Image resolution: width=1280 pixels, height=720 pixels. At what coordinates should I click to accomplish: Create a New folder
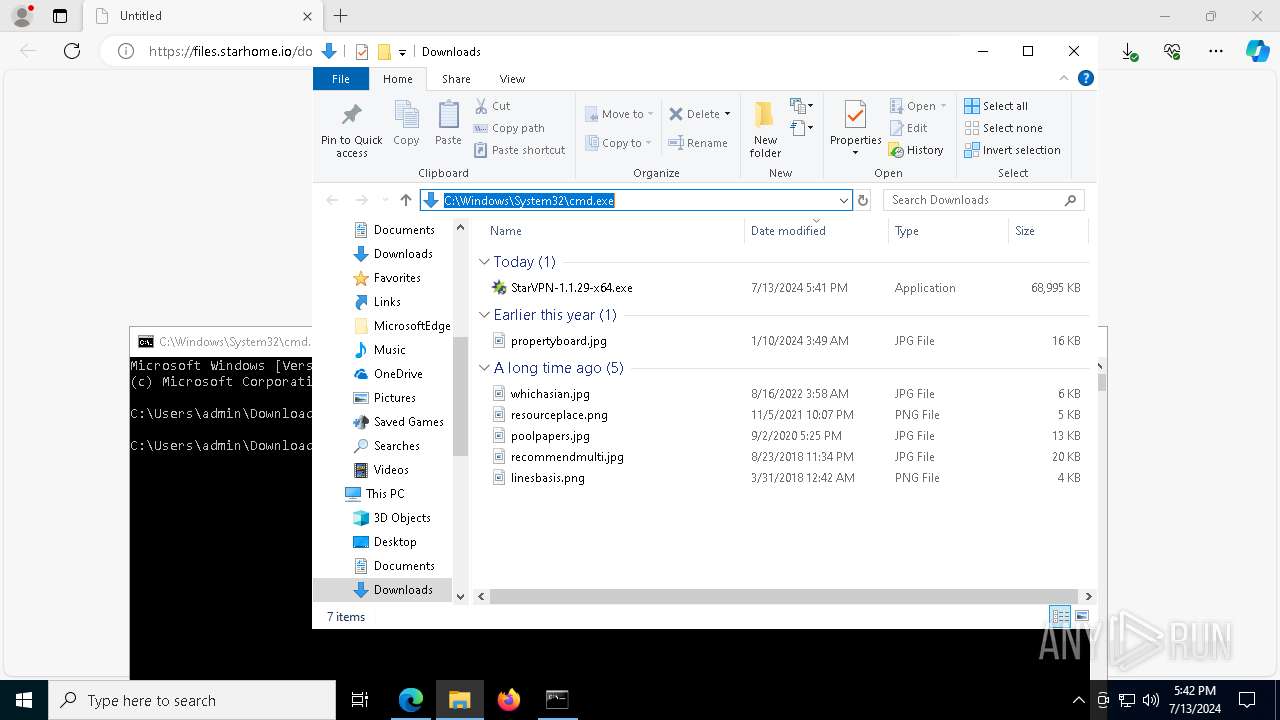[765, 129]
